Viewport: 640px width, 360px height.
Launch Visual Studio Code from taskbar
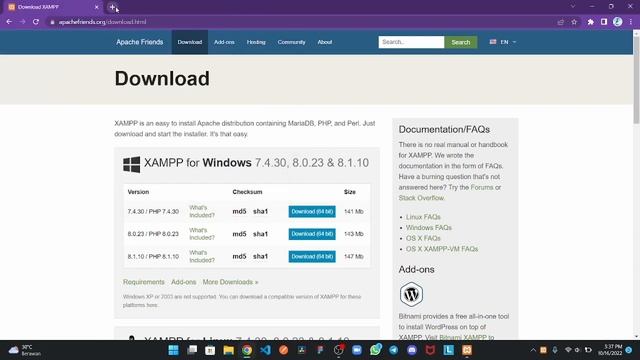point(265,350)
